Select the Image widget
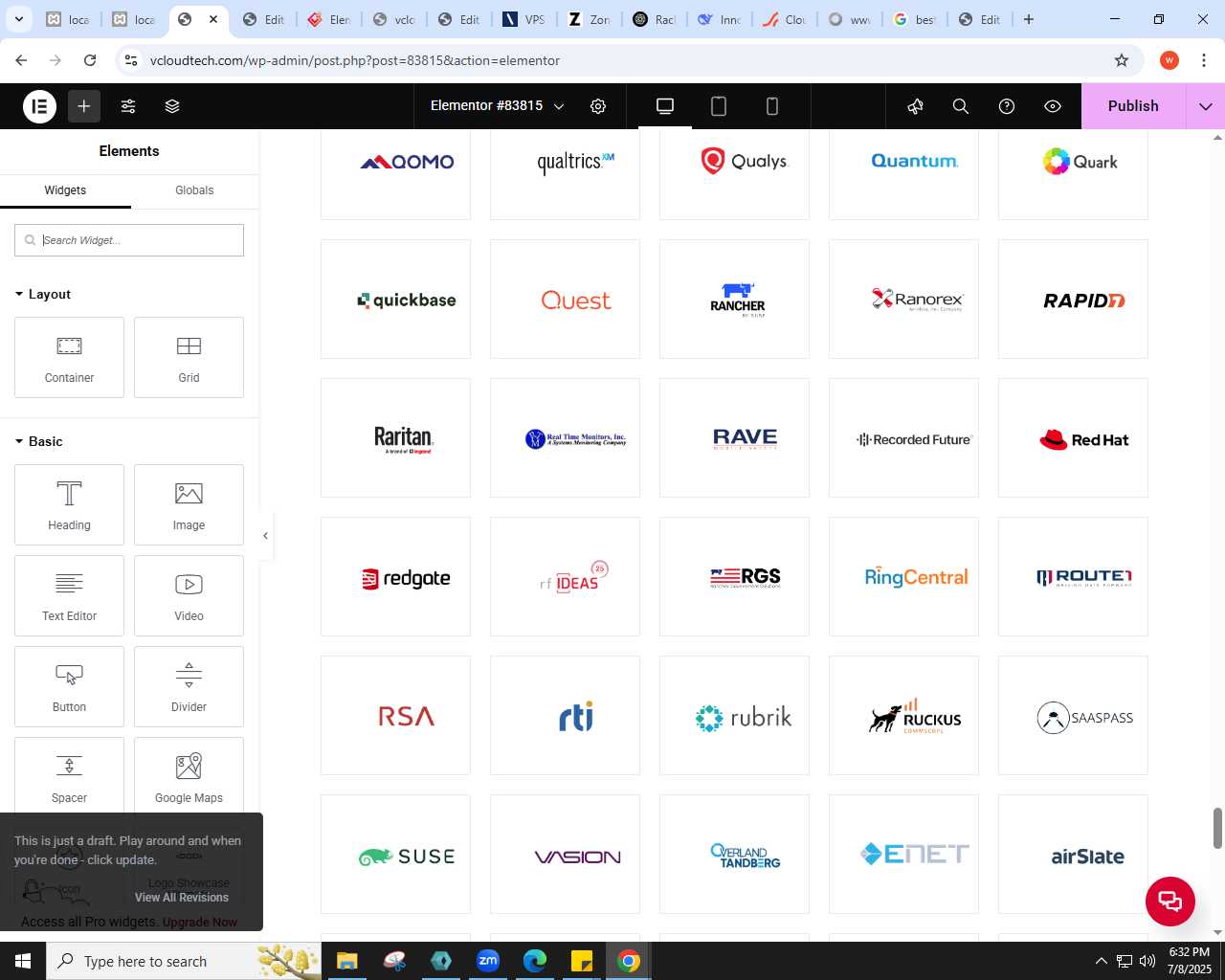Image resolution: width=1225 pixels, height=980 pixels. (189, 504)
